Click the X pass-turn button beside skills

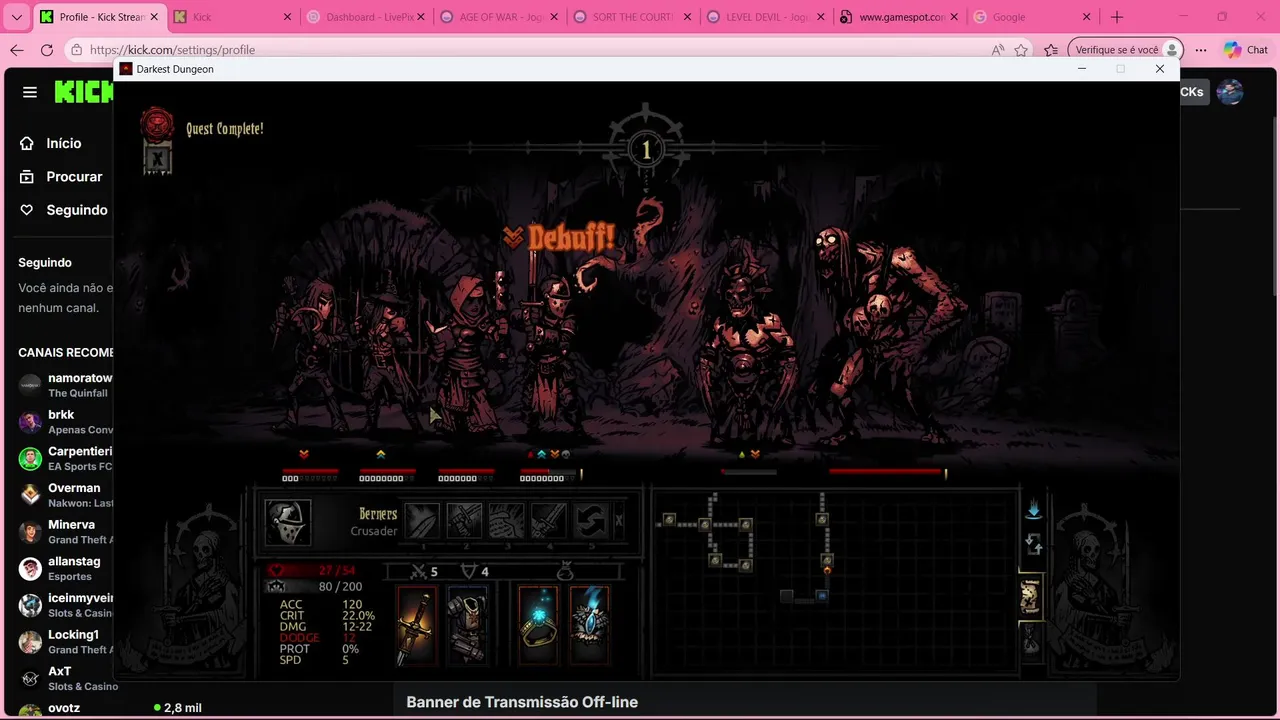[619, 521]
